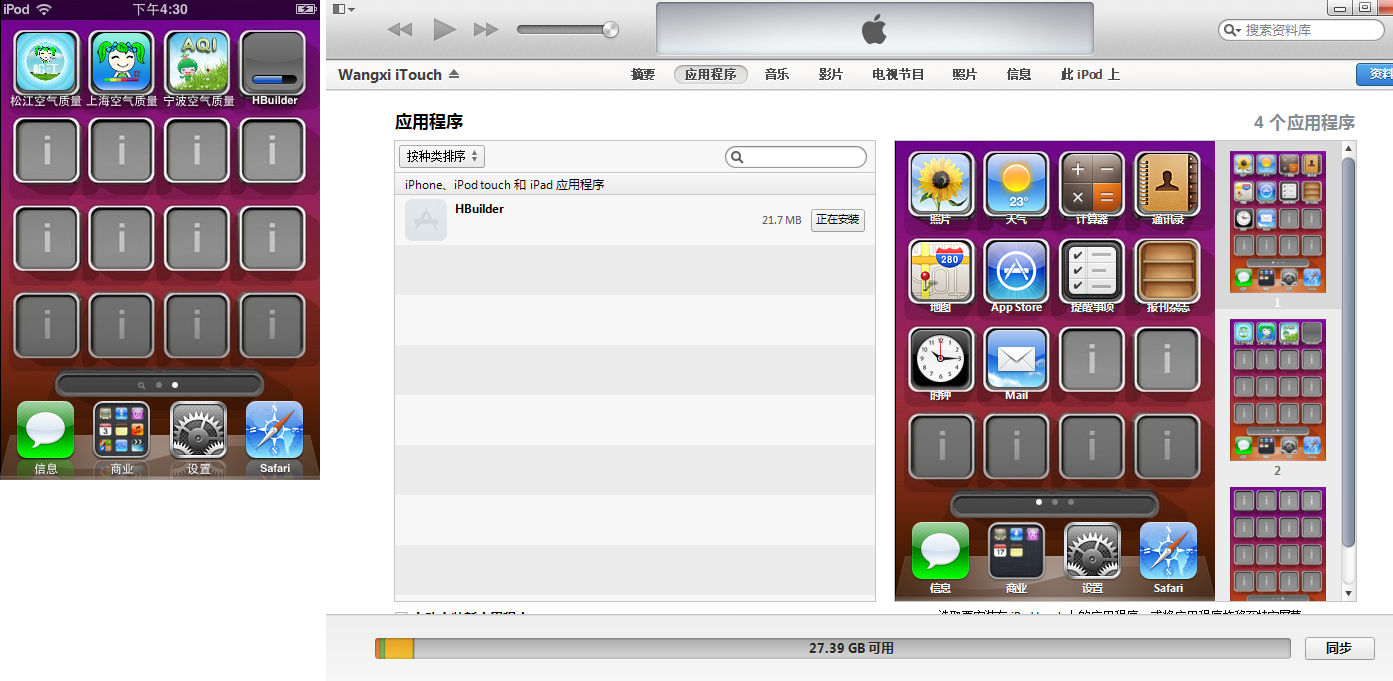Click the 4 个应用程序 count label

tap(1304, 123)
